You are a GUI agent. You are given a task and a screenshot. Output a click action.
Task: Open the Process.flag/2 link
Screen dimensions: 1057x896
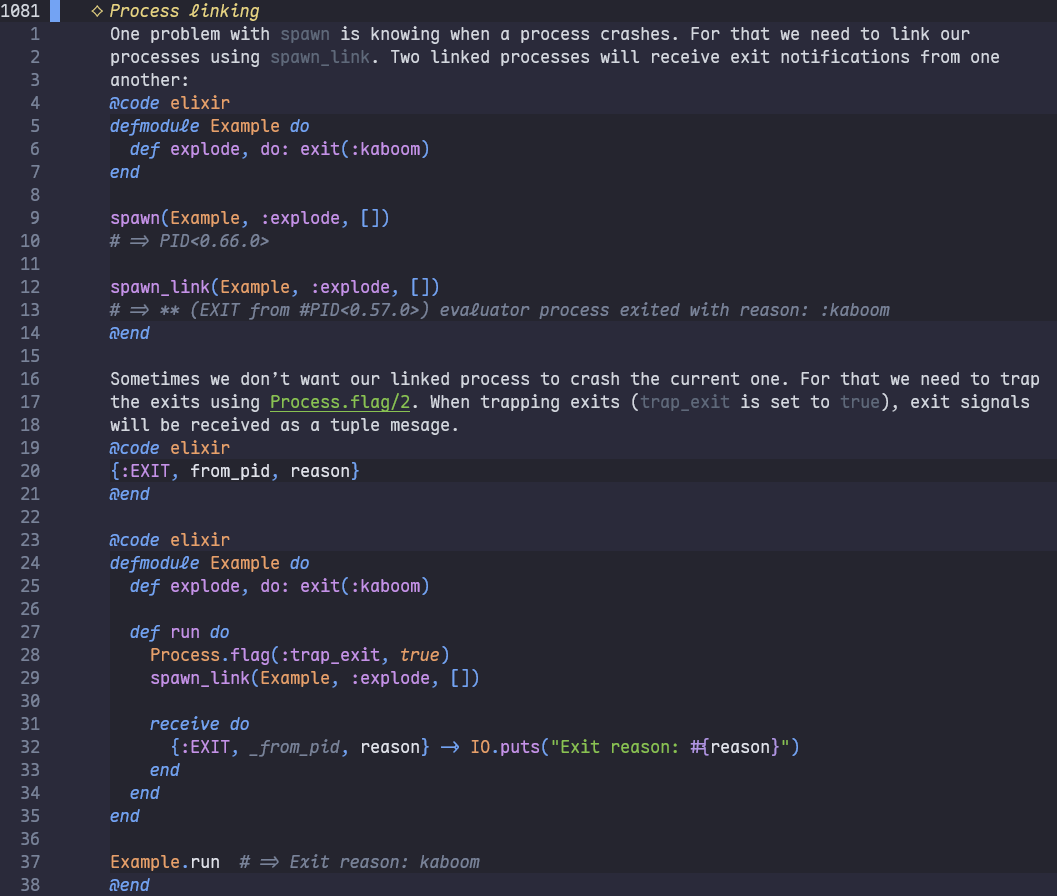340,402
